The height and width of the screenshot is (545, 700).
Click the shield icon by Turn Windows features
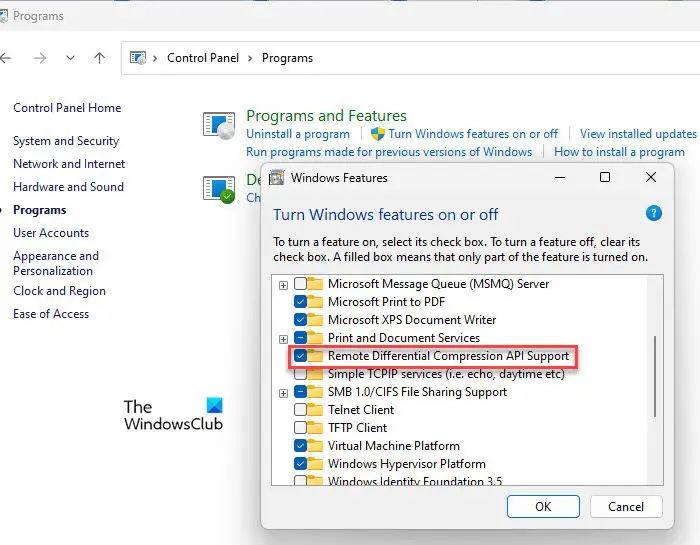tap(378, 134)
